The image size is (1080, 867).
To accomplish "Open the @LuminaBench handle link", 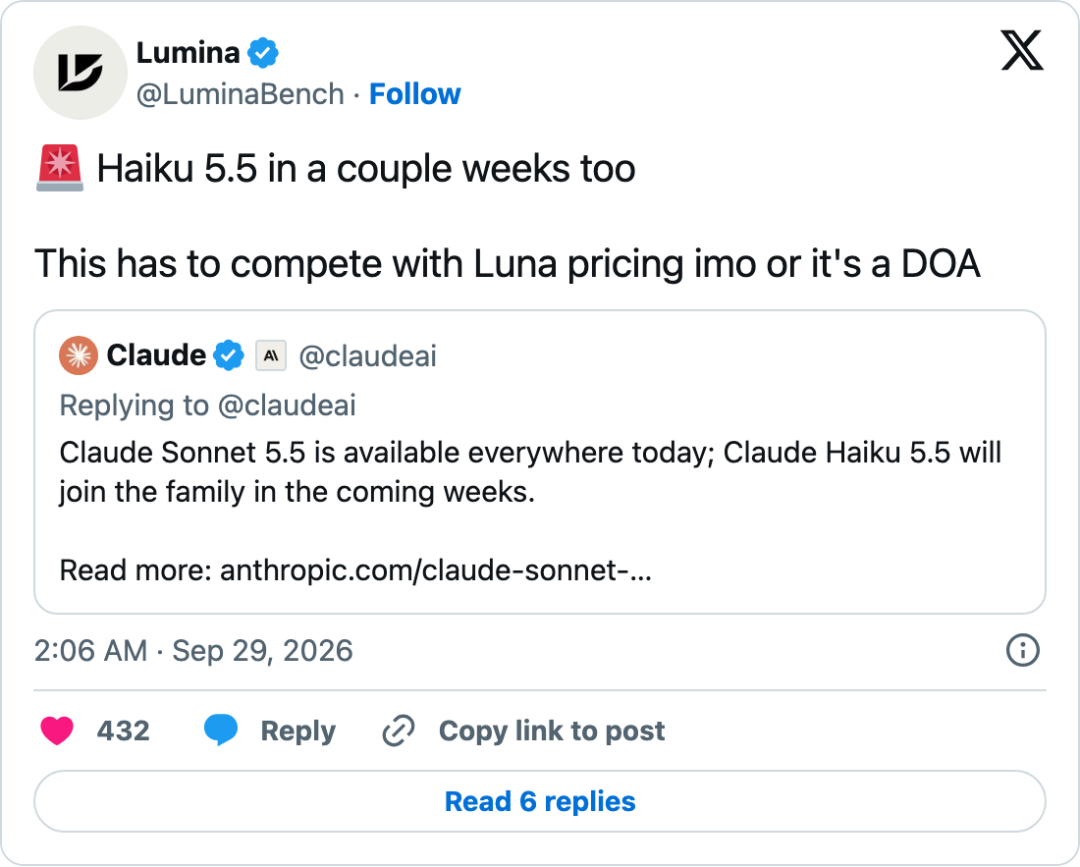I will point(240,94).
